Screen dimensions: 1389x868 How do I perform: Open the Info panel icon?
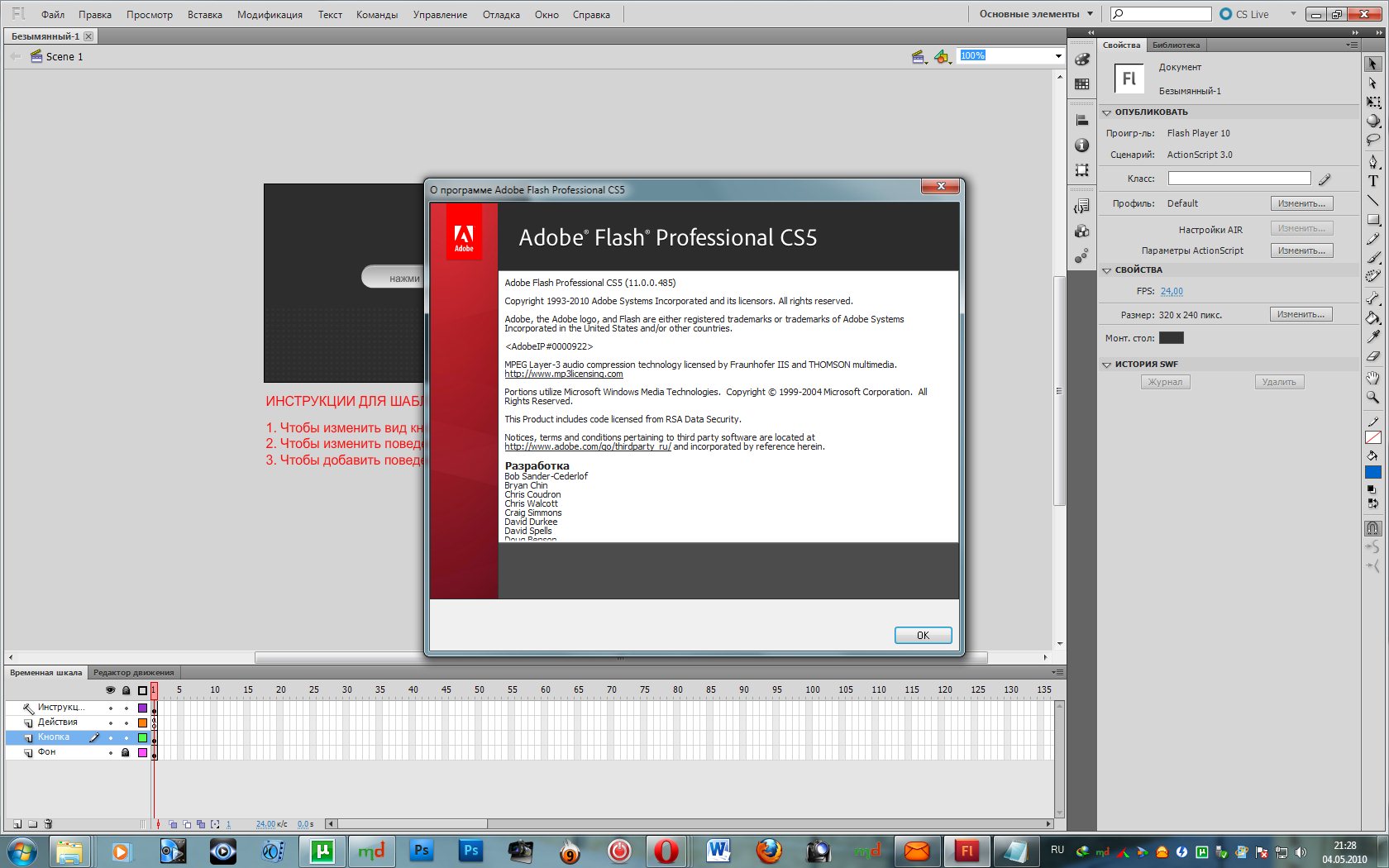[x=1081, y=145]
